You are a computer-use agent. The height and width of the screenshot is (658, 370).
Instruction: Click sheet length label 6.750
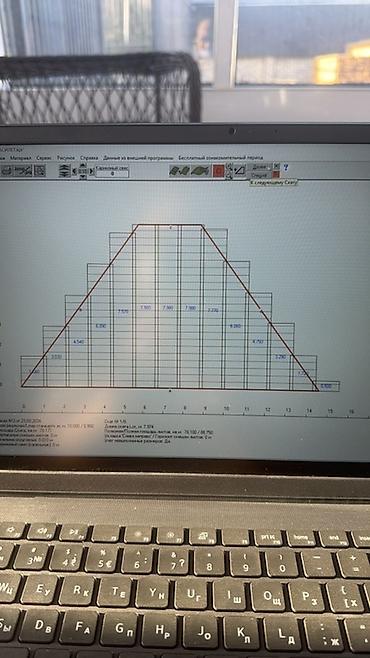pos(258,342)
